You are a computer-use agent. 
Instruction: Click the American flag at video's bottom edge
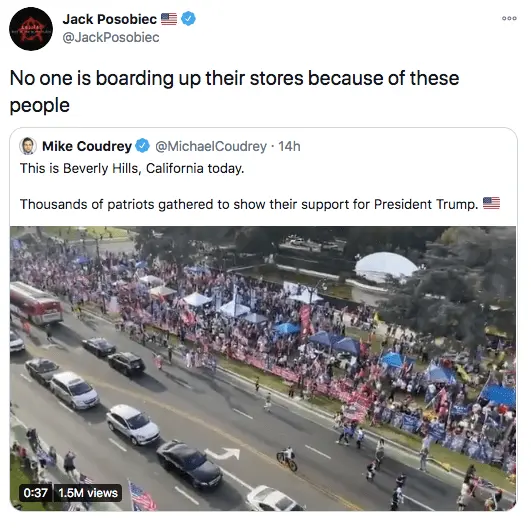[142, 497]
